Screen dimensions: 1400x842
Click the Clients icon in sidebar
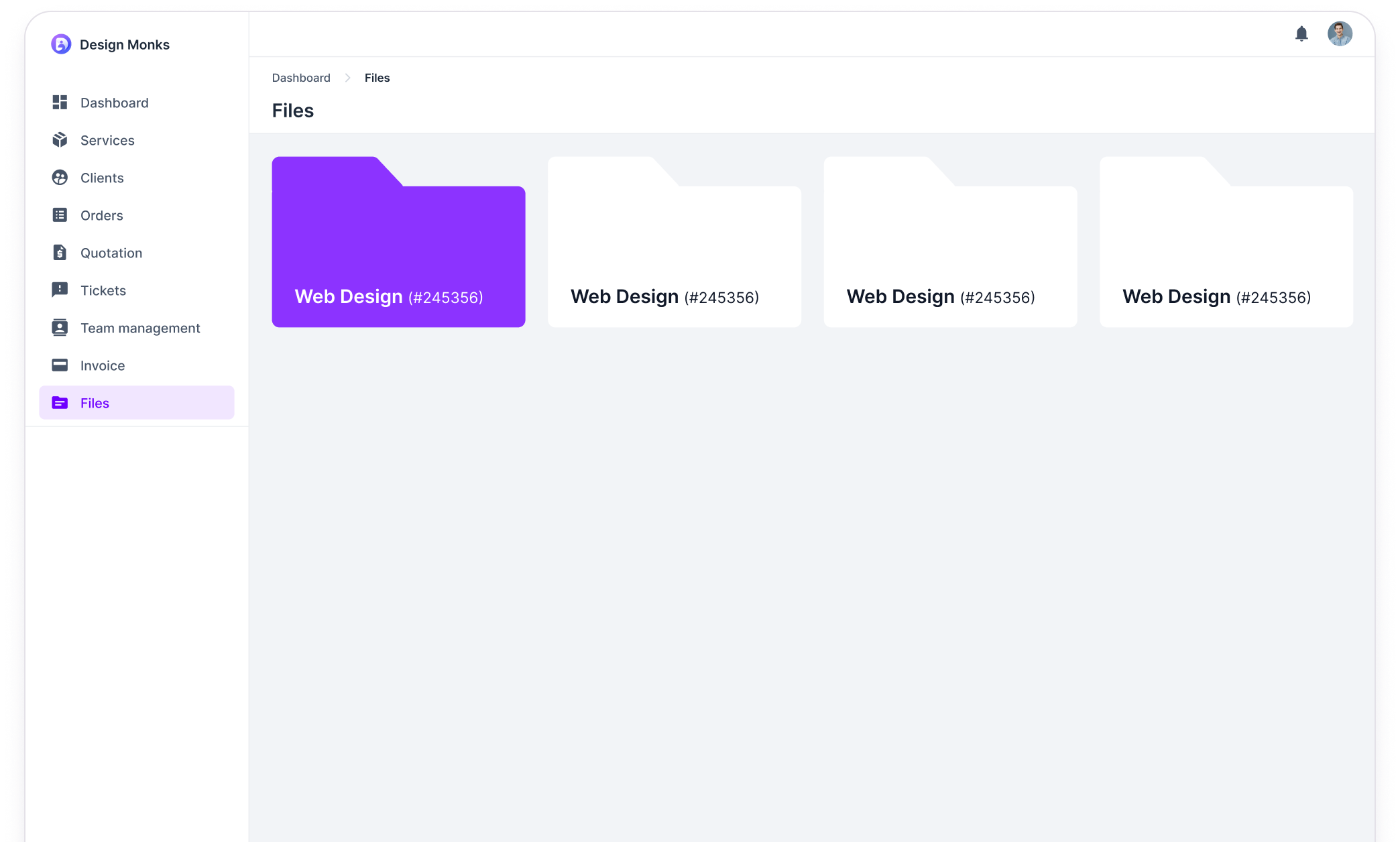coord(60,177)
